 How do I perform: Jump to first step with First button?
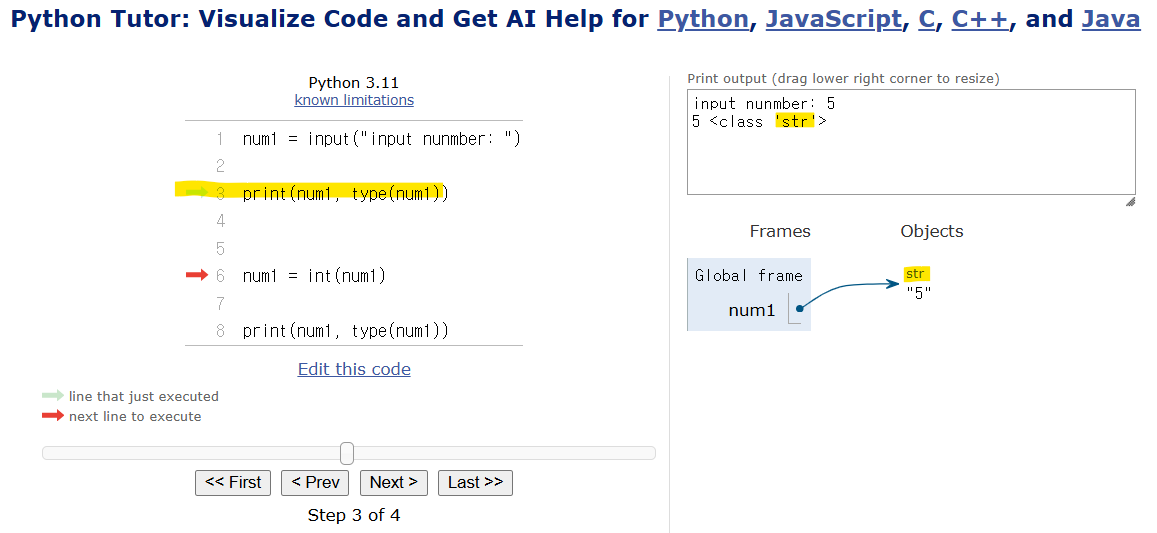pyautogui.click(x=233, y=483)
